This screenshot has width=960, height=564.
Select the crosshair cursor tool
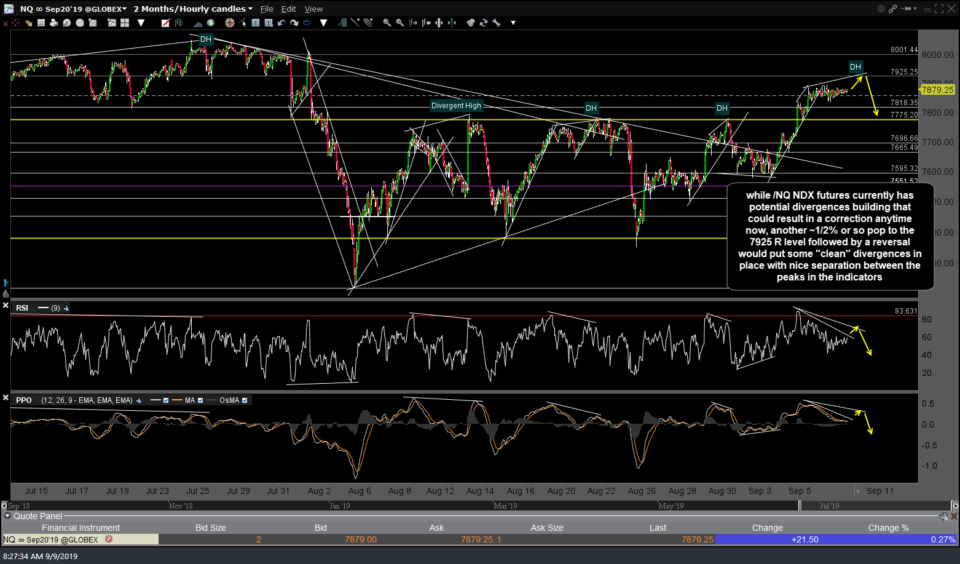tap(15, 23)
